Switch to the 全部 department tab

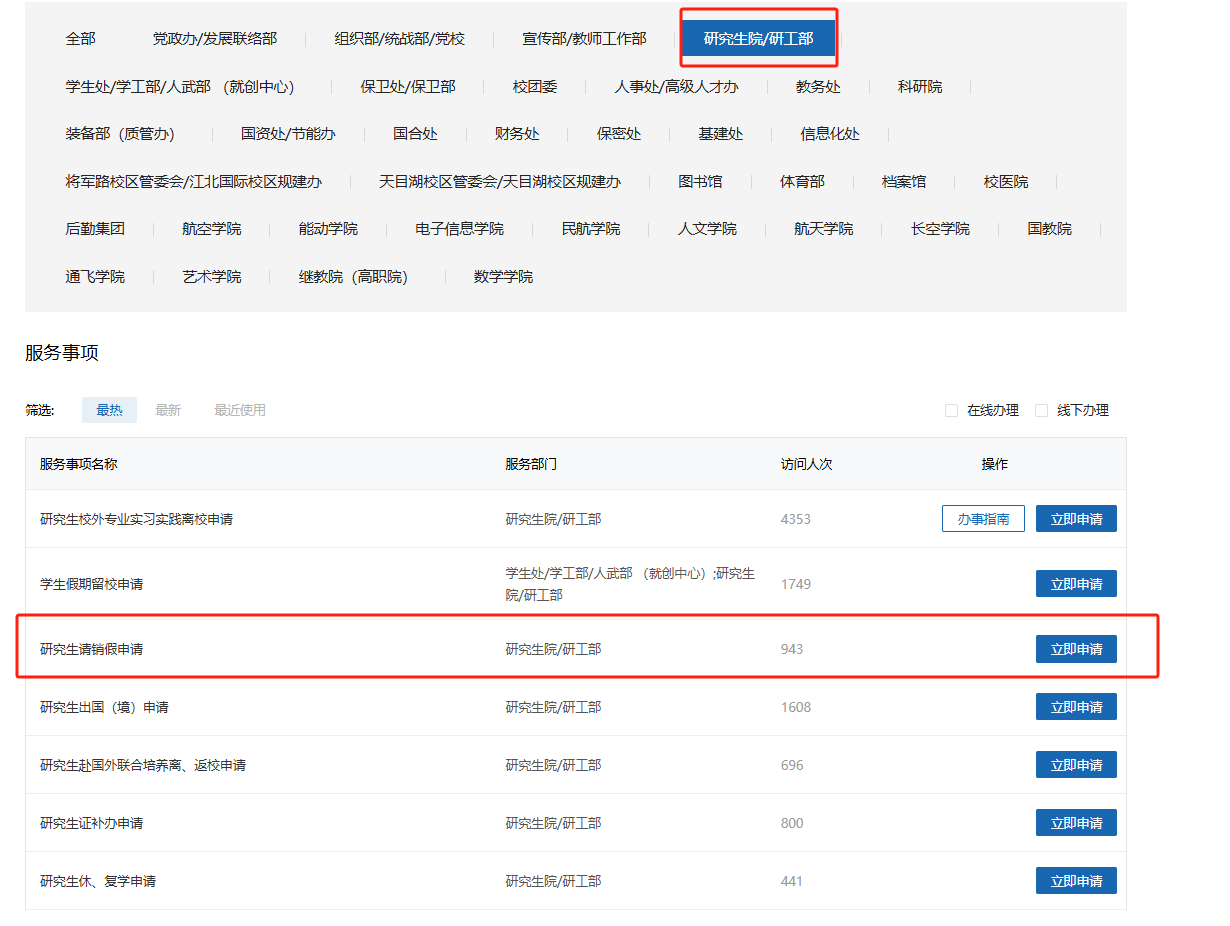(x=80, y=39)
